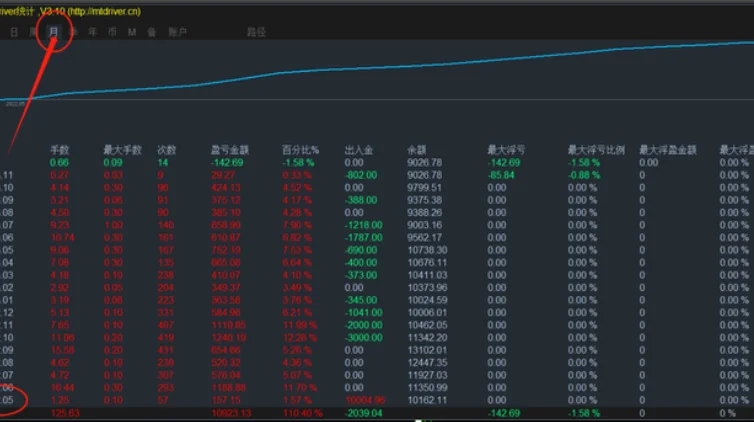Select the 路径 (path) tab
Image resolution: width=754 pixels, height=422 pixels.
256,32
